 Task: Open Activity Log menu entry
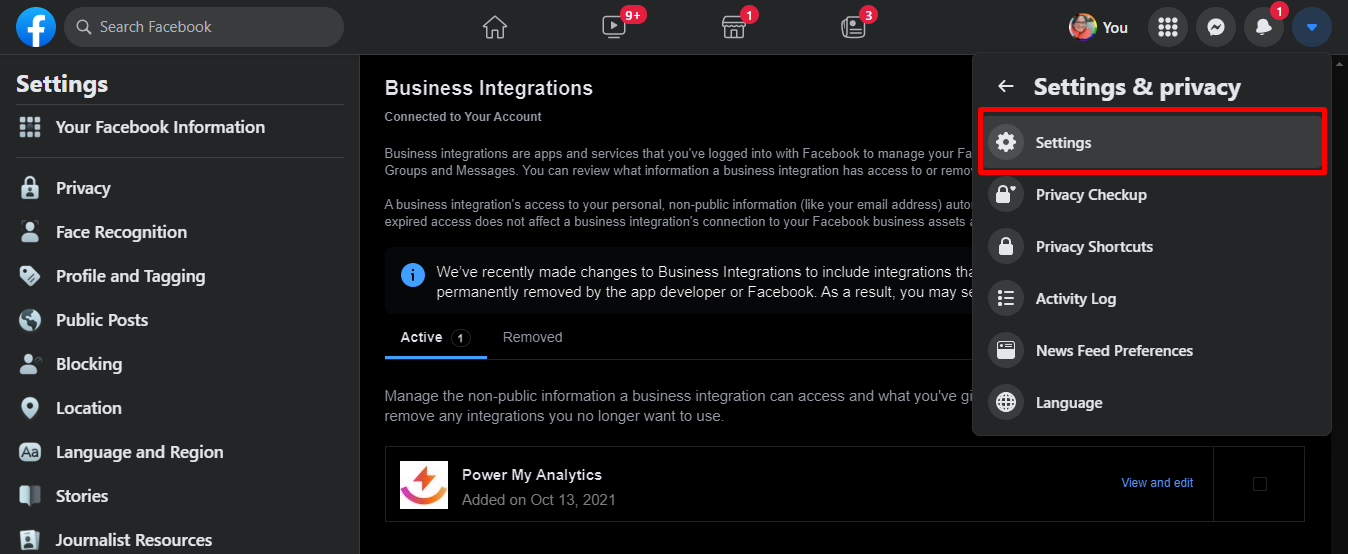[x=1076, y=299]
